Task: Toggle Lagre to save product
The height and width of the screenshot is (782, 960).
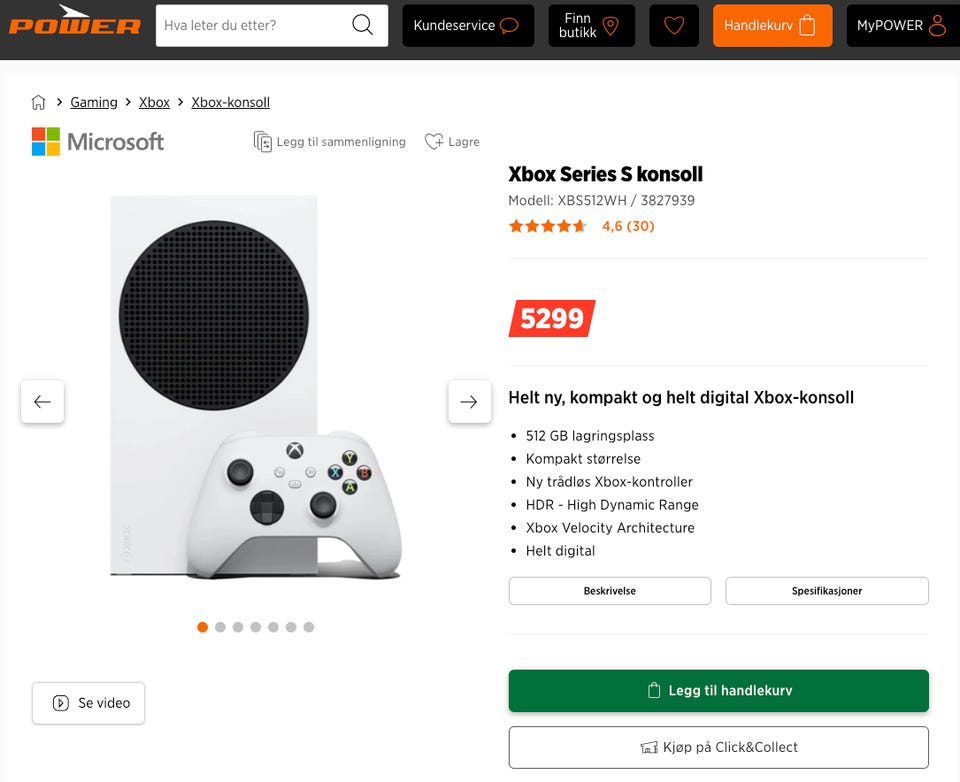Action: tap(452, 142)
